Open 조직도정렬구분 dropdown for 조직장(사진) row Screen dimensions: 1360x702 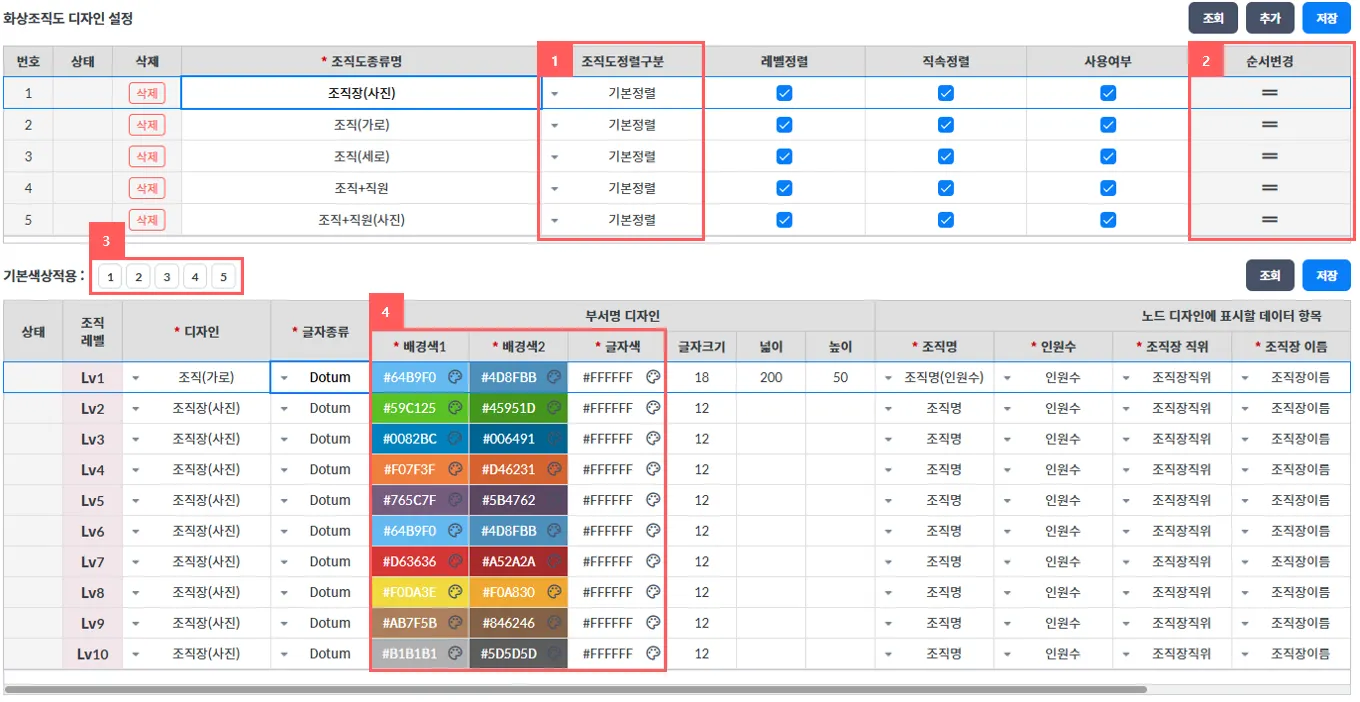click(x=555, y=94)
